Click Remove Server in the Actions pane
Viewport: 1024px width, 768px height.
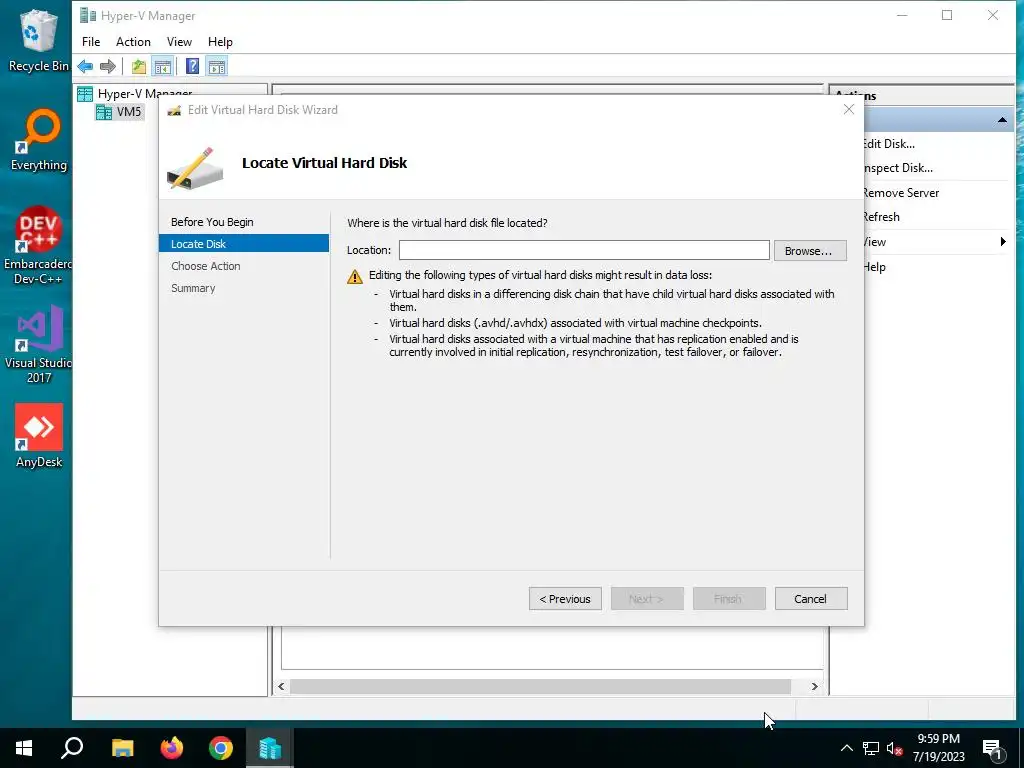901,193
